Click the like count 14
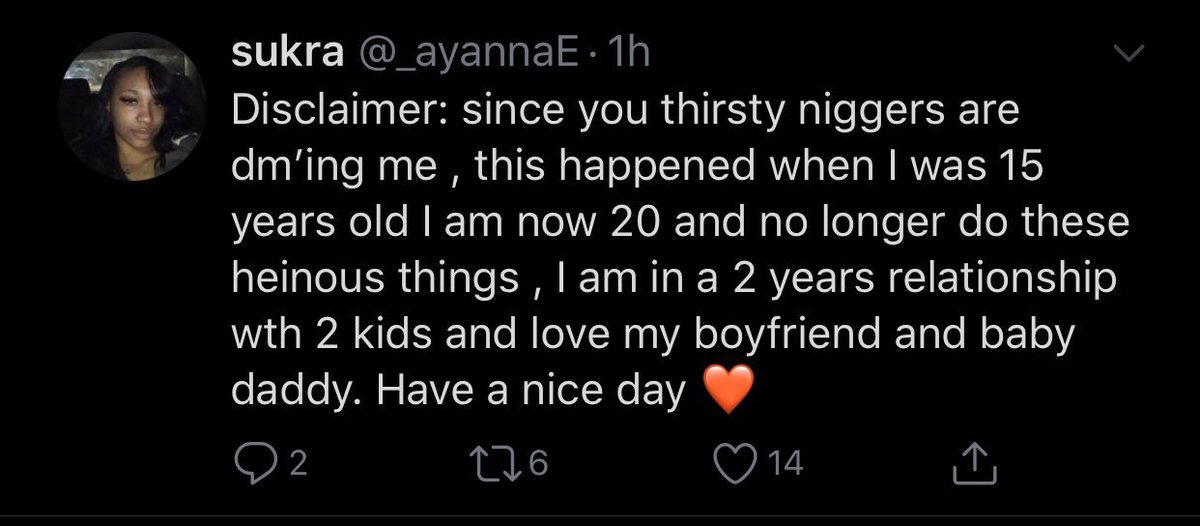 tap(786, 463)
